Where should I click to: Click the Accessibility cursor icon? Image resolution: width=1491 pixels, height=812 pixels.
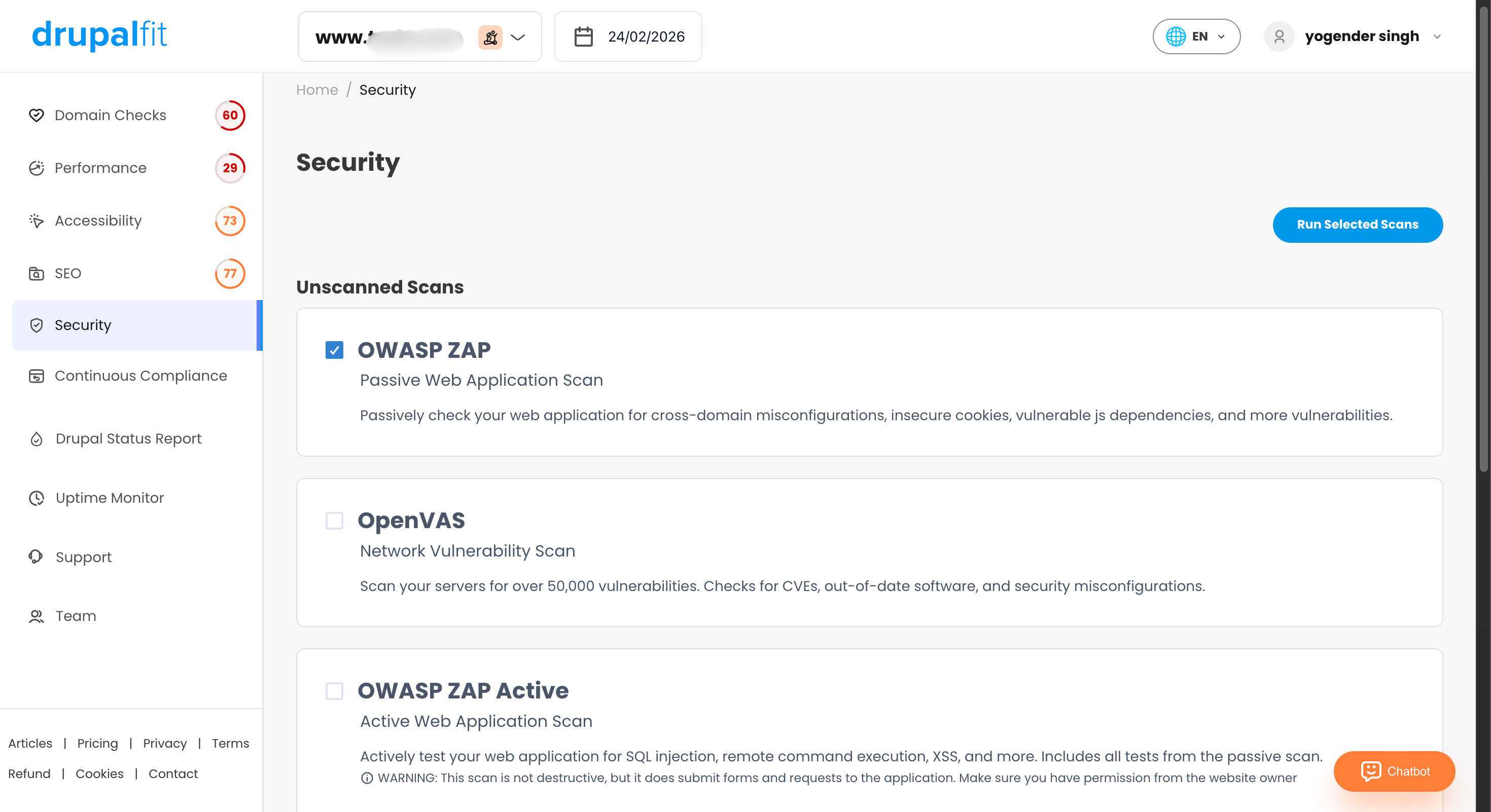37,220
